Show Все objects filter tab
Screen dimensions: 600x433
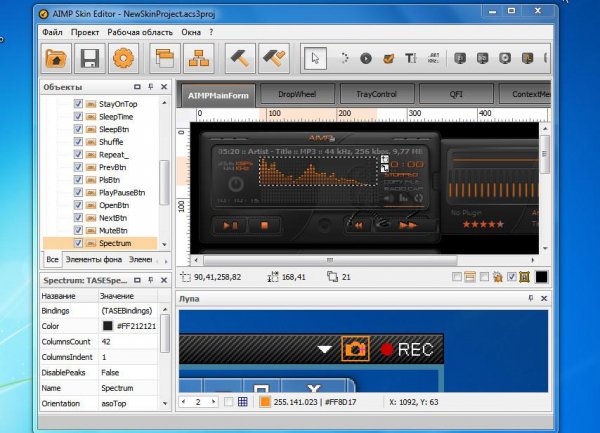tap(52, 260)
